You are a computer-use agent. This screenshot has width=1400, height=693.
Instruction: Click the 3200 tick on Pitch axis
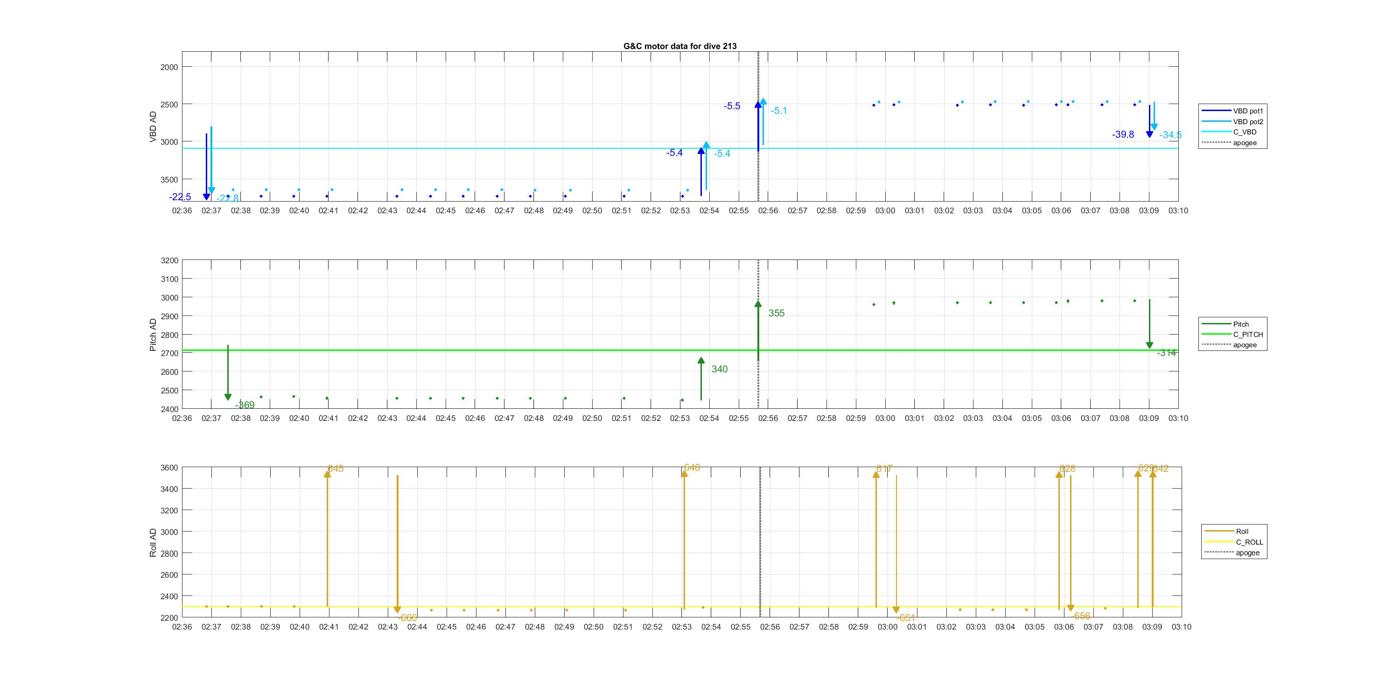tap(169, 260)
